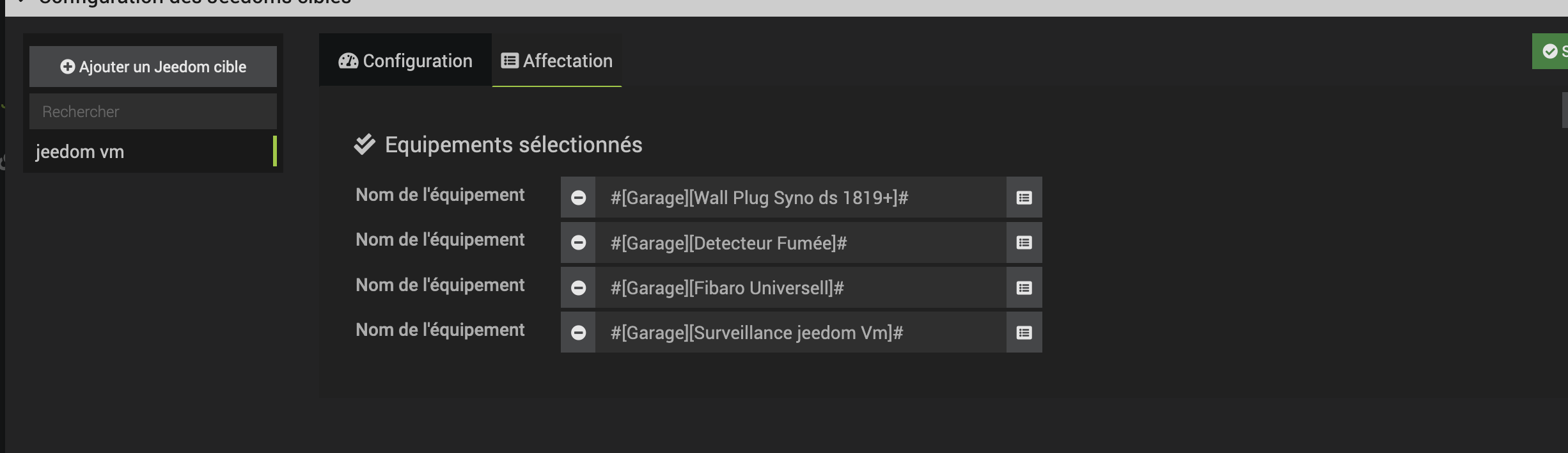Remove the Surveillance jeedom Vm equipment
The width and height of the screenshot is (1568, 453).
tap(578, 333)
